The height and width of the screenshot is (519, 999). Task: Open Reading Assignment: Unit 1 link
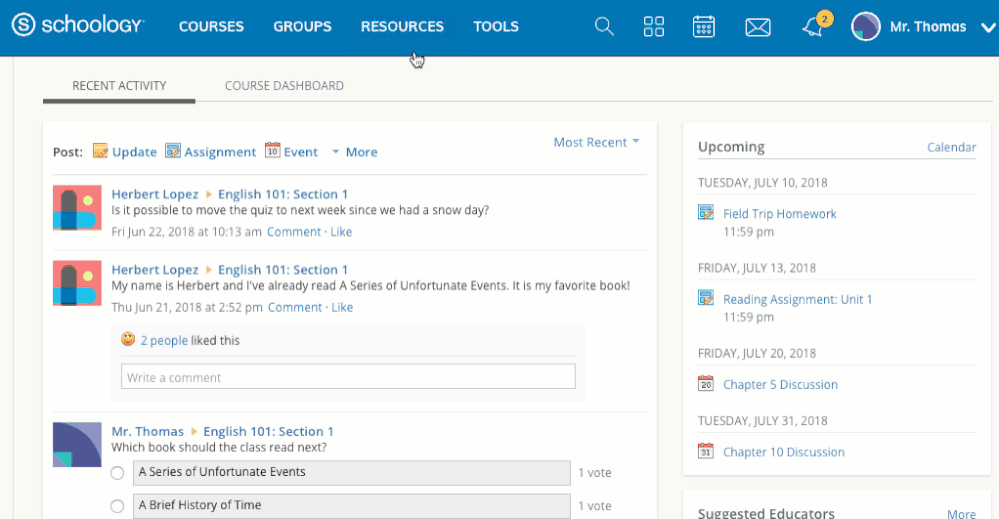click(x=798, y=299)
